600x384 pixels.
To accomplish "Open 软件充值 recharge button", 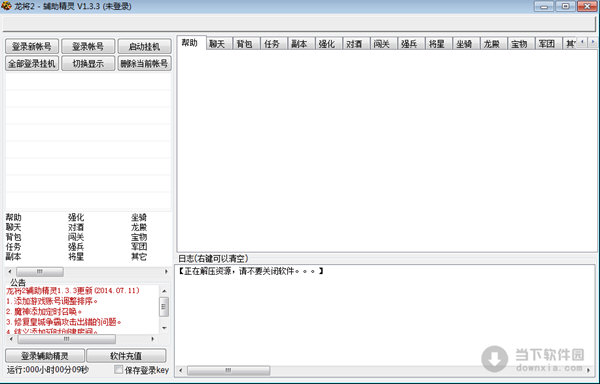I will pyautogui.click(x=126, y=356).
